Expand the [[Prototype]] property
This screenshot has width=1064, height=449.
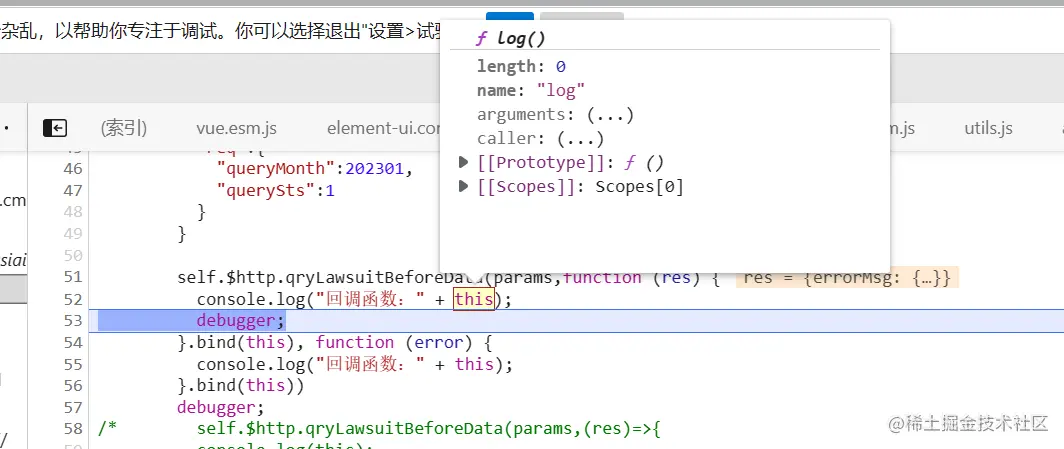pos(463,162)
